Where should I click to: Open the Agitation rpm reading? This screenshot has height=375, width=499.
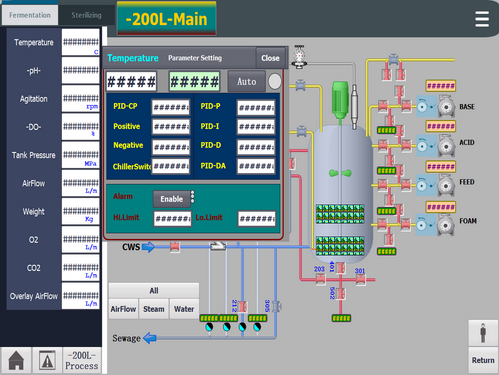click(81, 98)
